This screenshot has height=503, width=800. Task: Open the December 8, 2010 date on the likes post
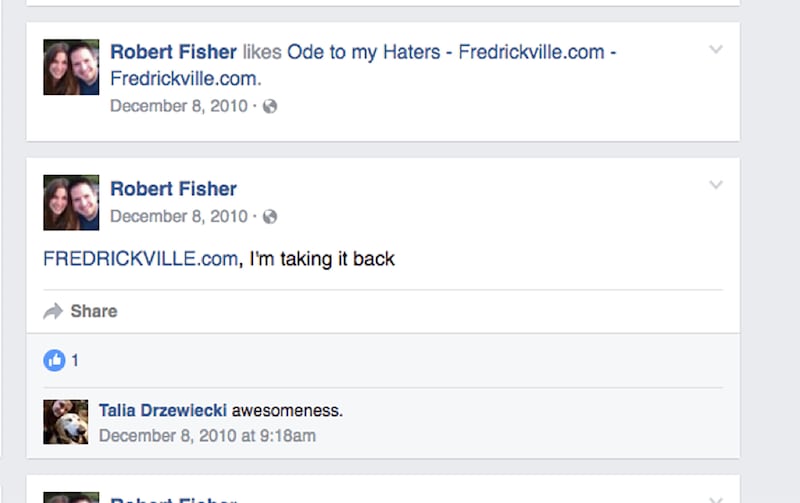(x=178, y=106)
